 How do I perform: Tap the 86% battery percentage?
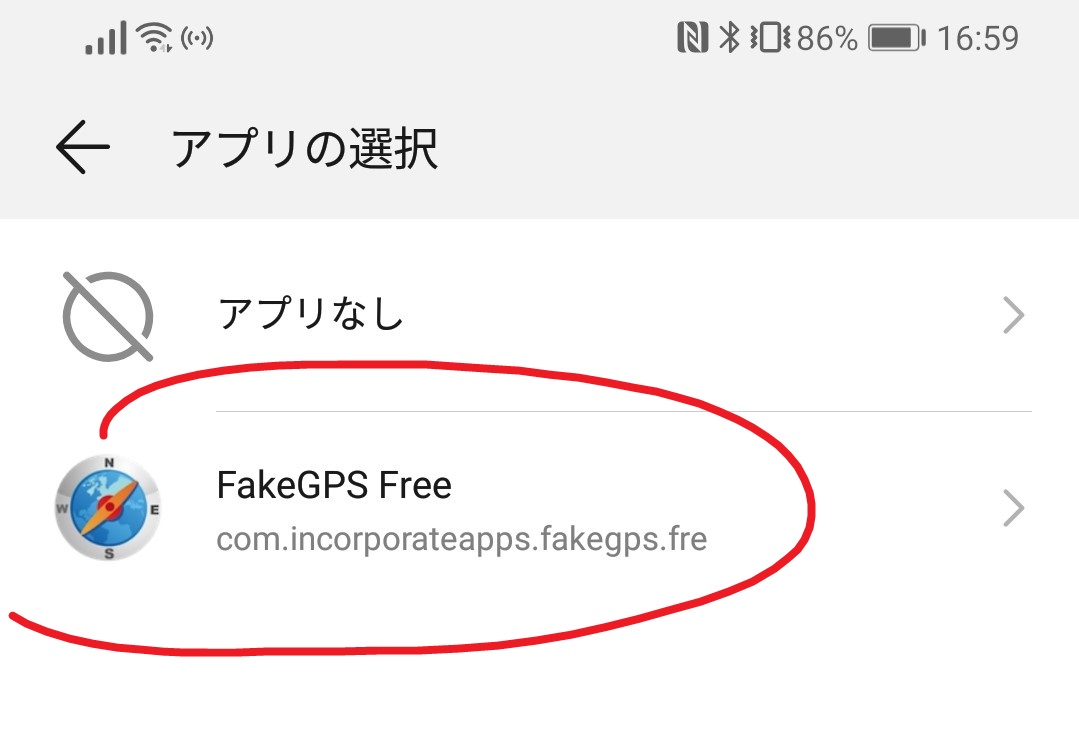coord(828,38)
